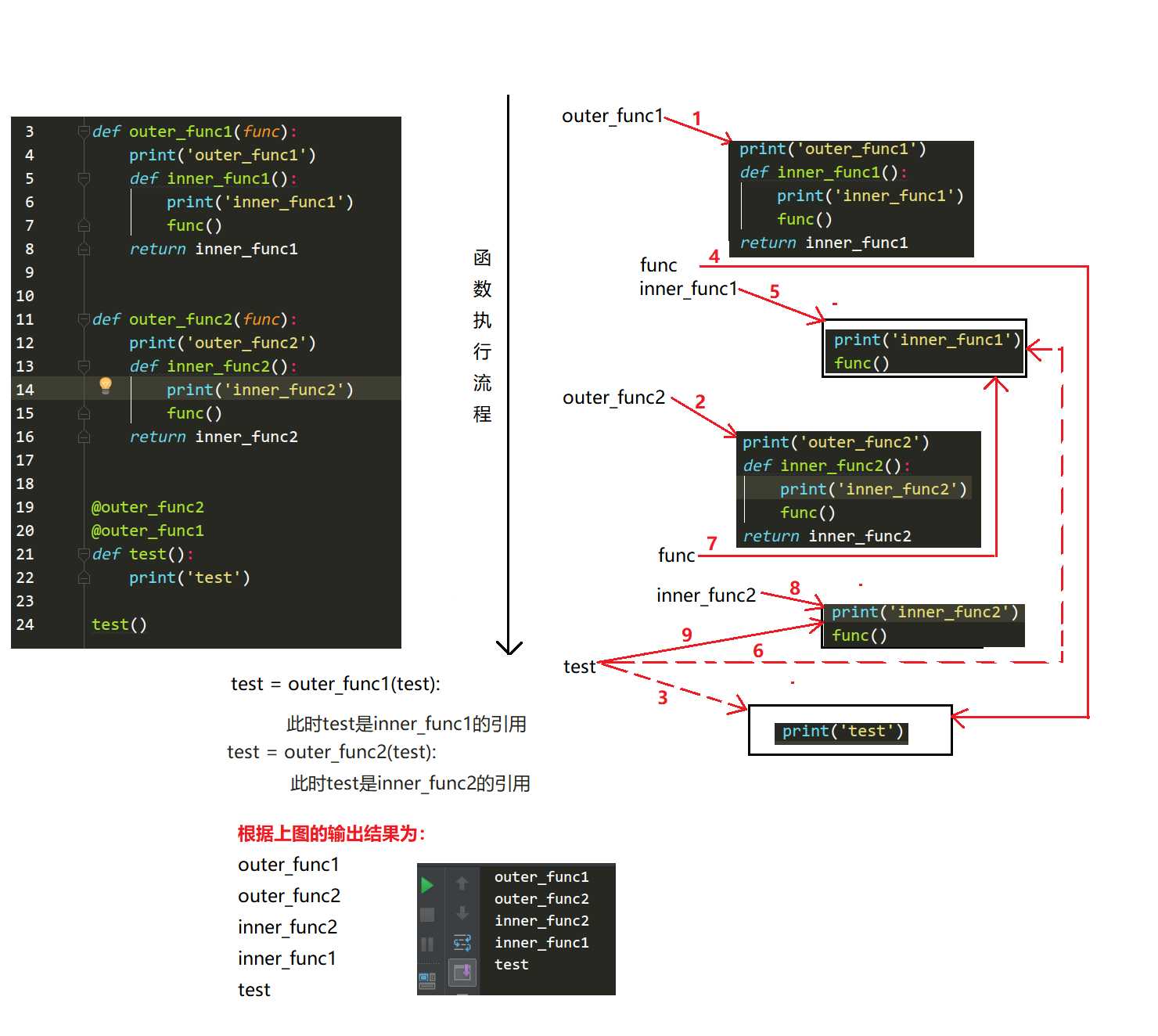Screen dimensions: 1158x1036
Task: Collapse outer_func2 using line 11 fold marker
Action: tap(84, 320)
